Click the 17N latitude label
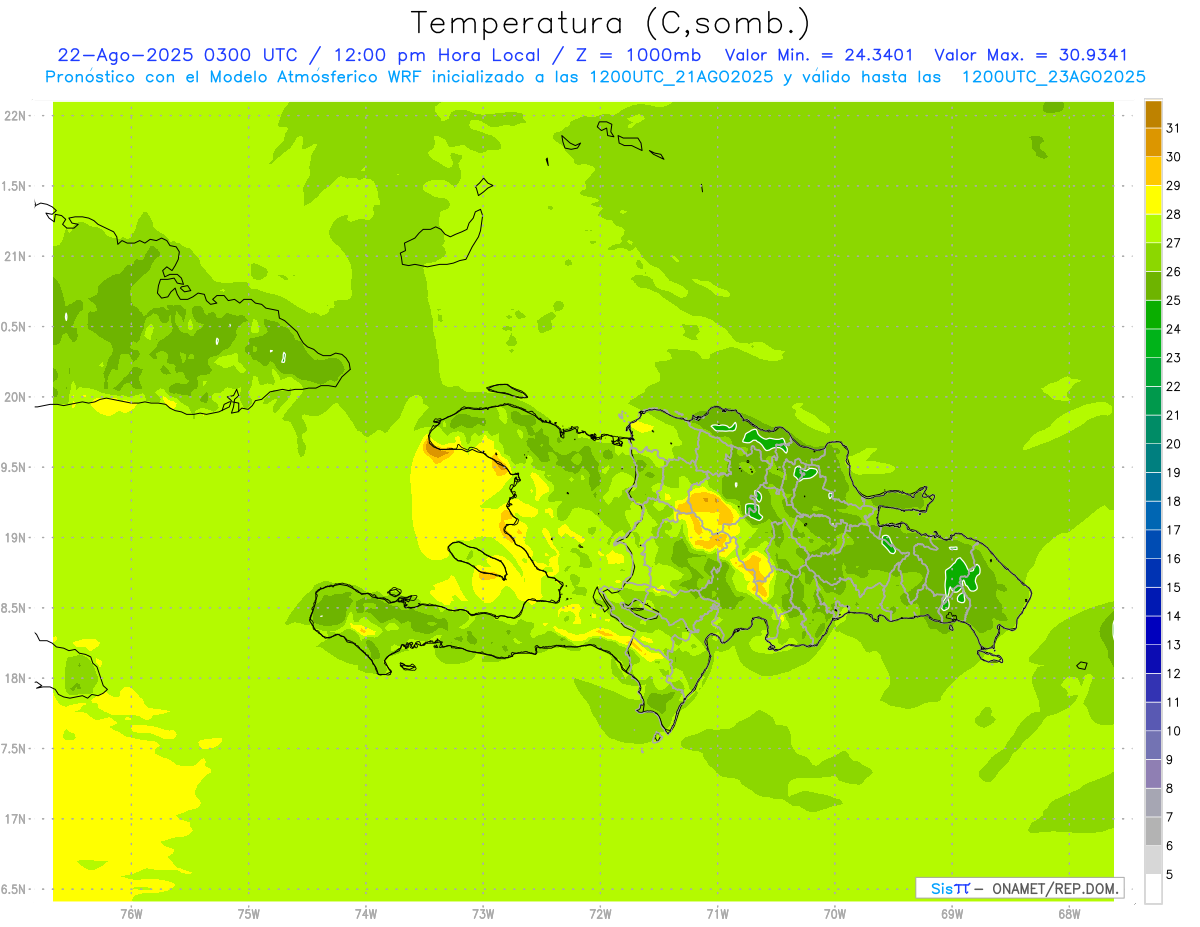 tap(16, 819)
